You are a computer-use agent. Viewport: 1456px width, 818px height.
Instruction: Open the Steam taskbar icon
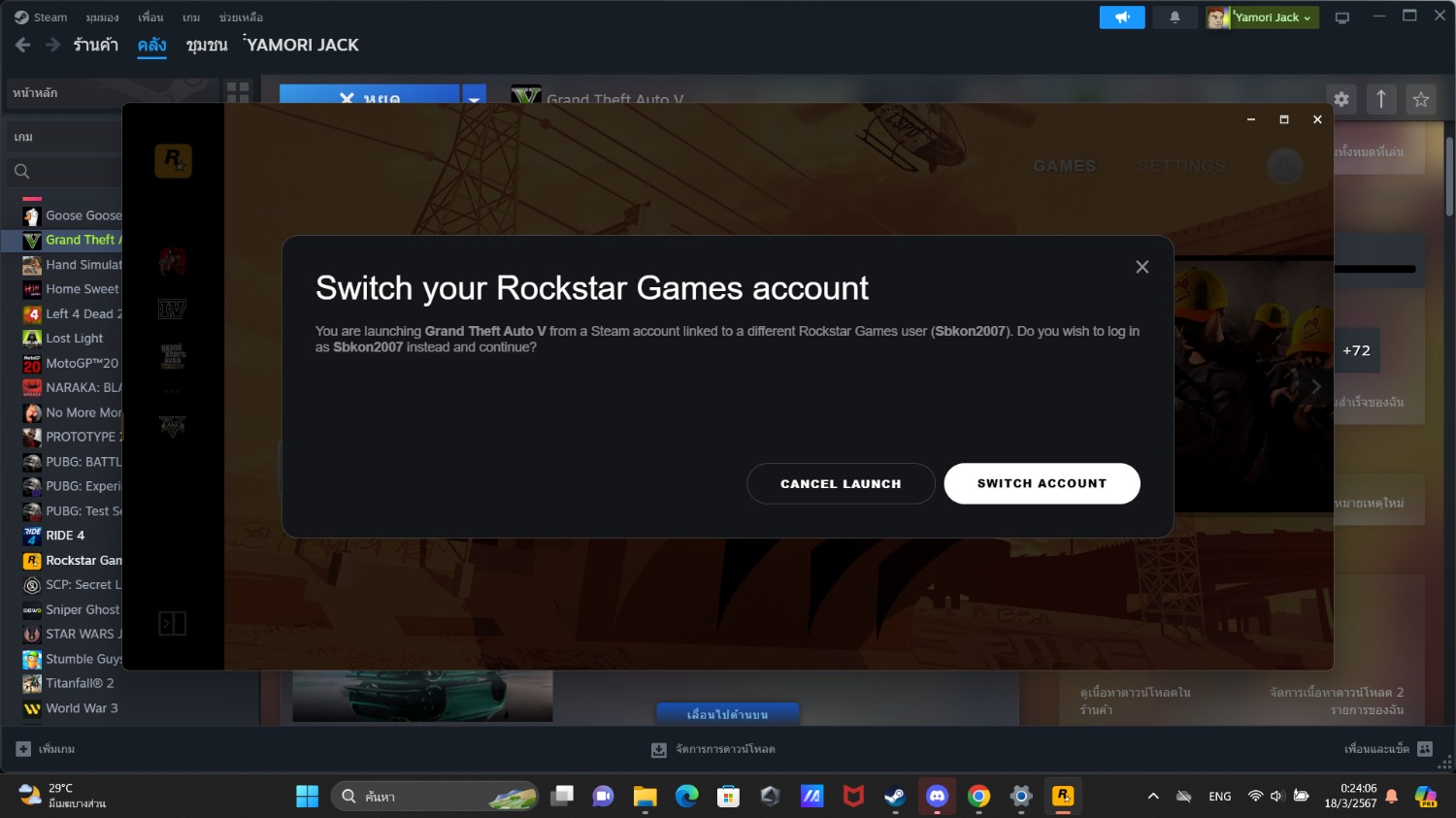click(x=895, y=797)
